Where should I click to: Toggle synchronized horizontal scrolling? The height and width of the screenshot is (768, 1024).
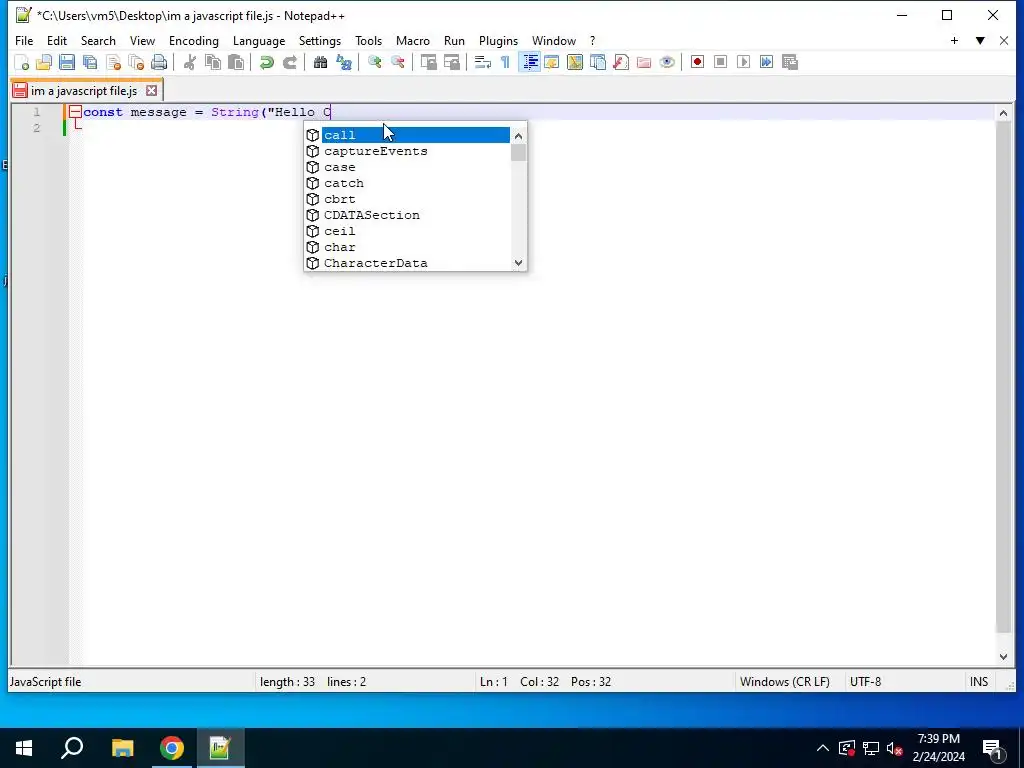(x=451, y=62)
